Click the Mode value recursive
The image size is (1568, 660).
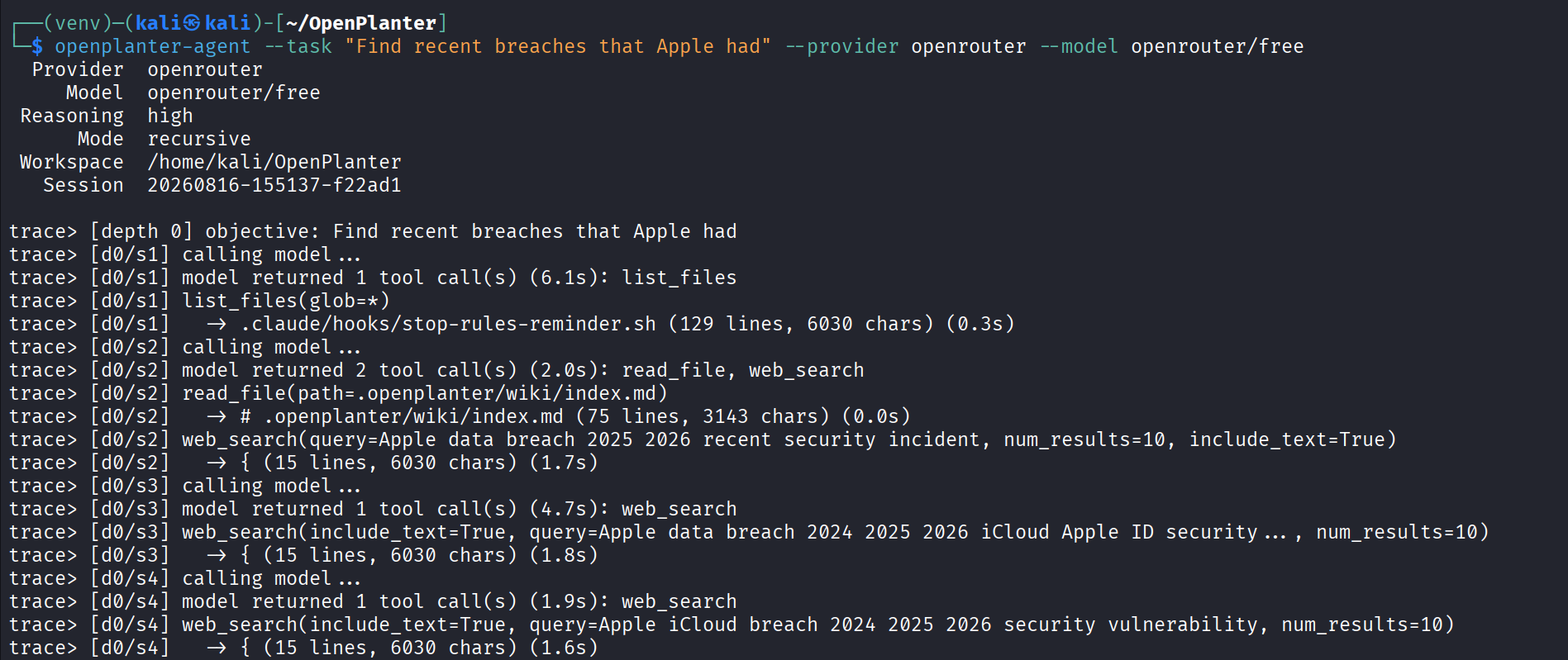(199, 139)
